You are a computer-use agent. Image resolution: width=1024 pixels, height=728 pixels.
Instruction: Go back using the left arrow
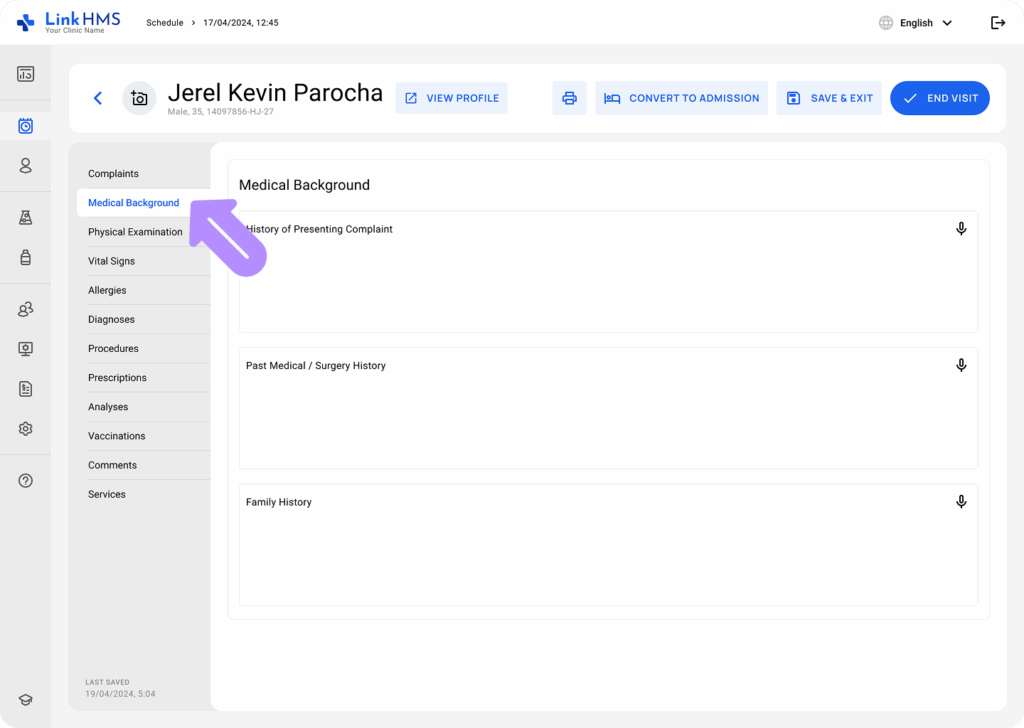(97, 98)
